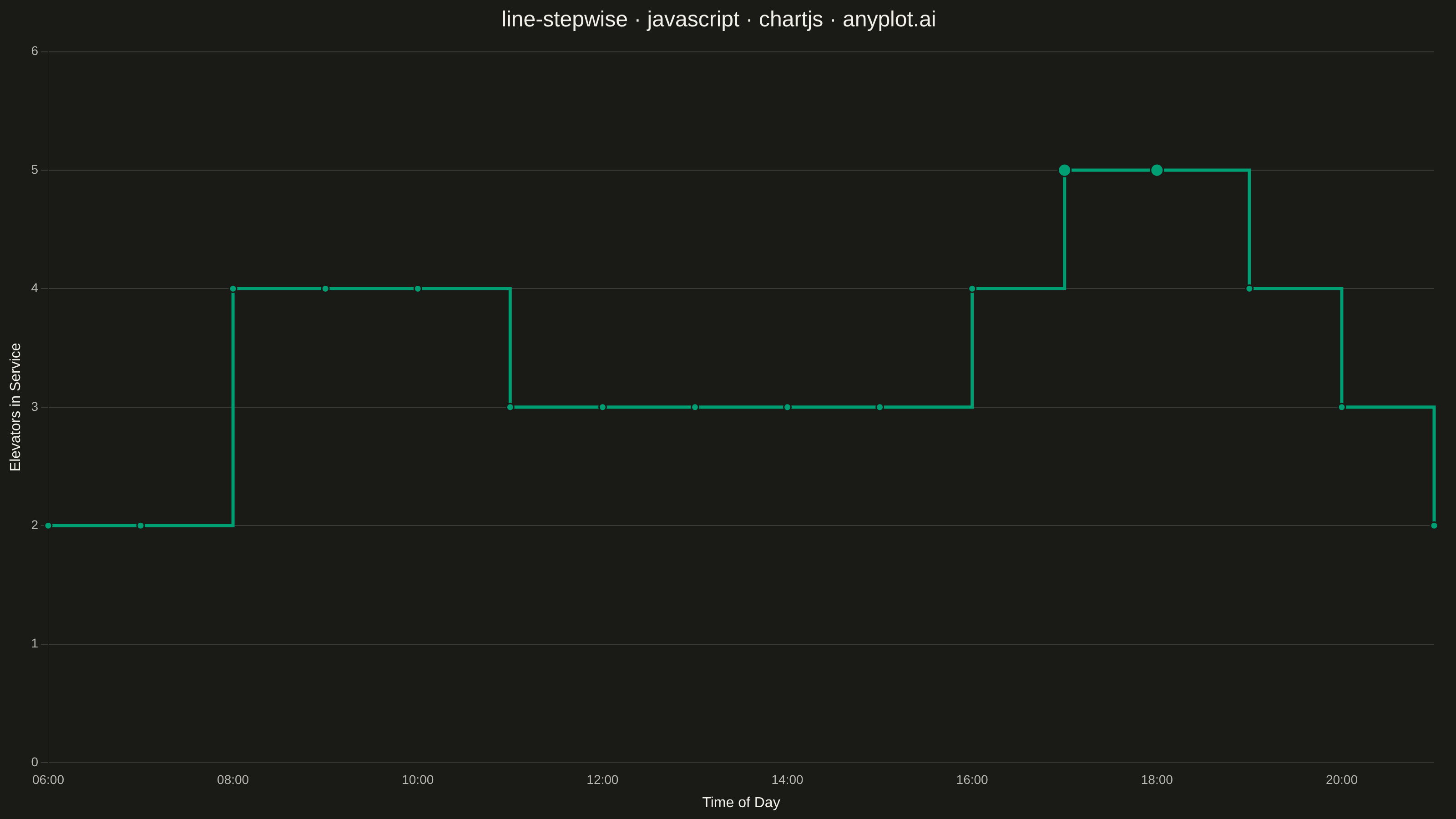Click the data point at 09:00
1456x819 pixels.
tap(326, 289)
